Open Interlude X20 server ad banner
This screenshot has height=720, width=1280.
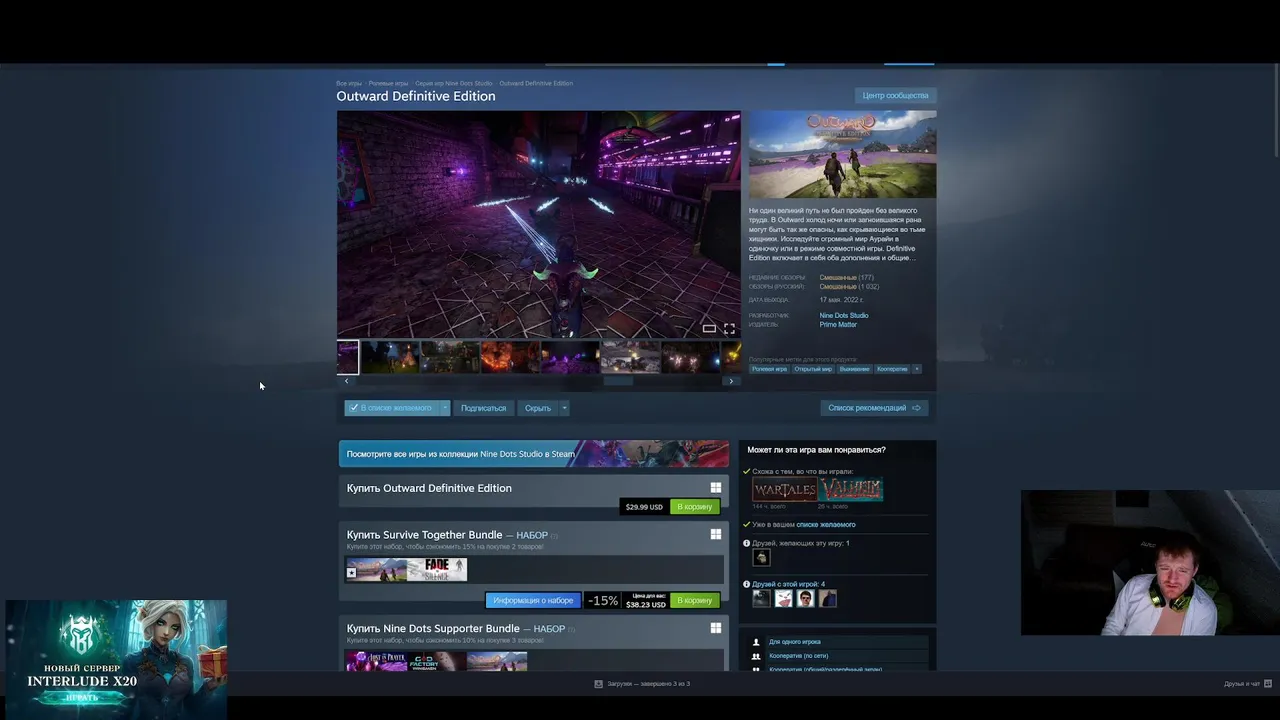(116, 659)
